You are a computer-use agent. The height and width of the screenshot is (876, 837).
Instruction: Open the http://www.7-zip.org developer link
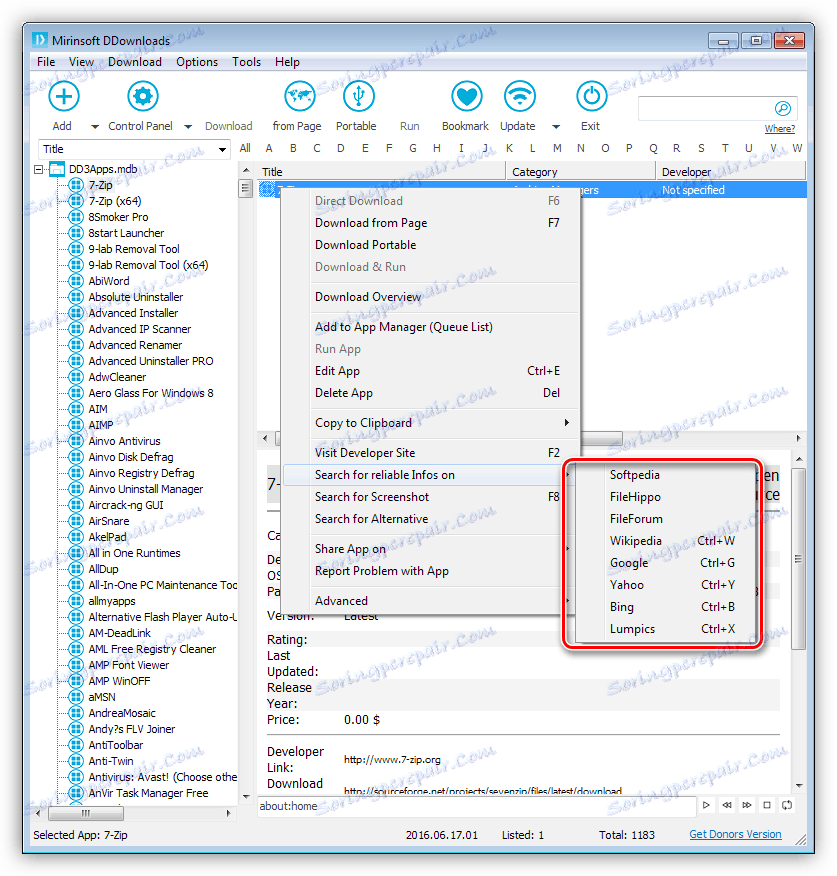click(x=392, y=760)
